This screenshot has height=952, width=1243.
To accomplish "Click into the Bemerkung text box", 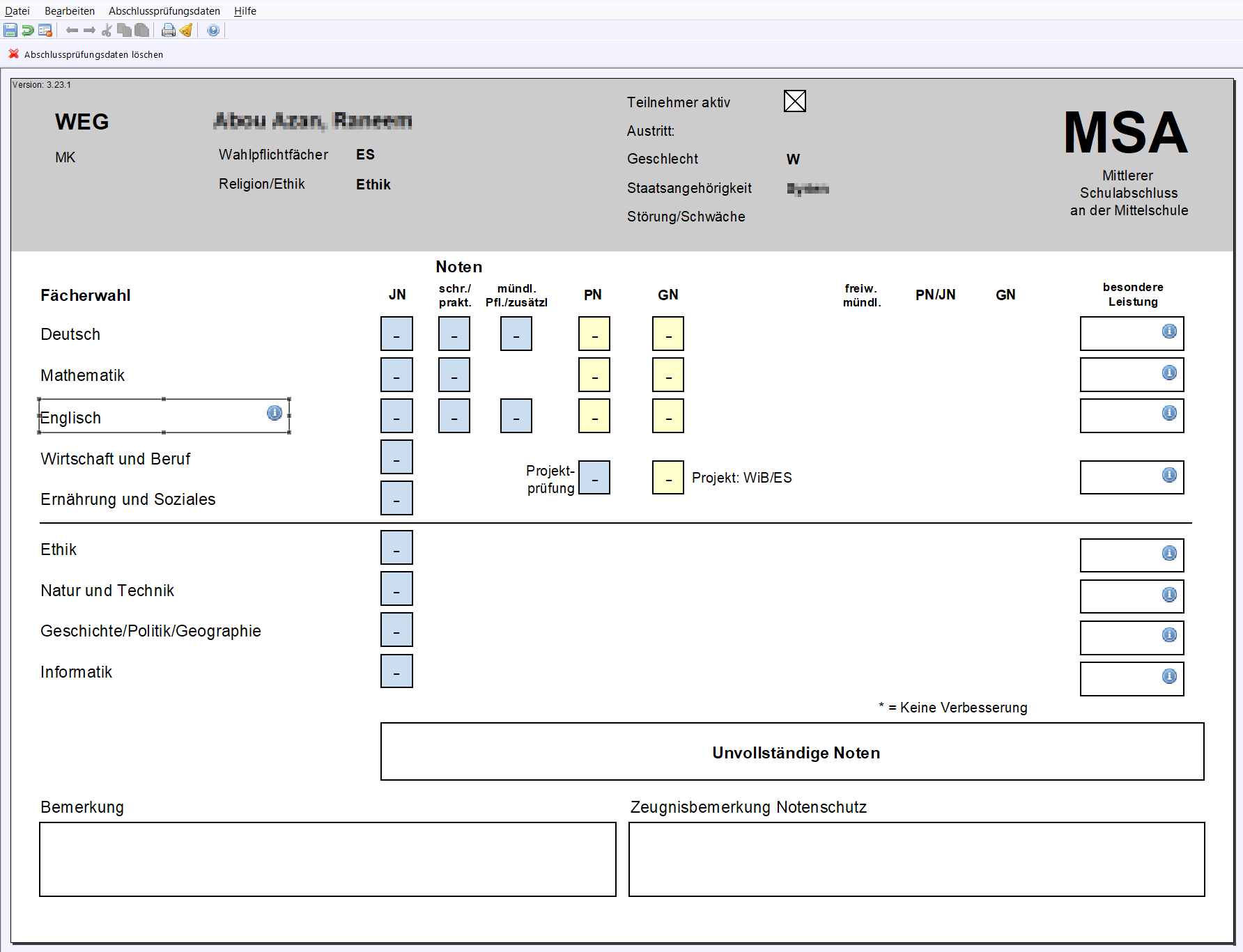I will (x=327, y=859).
